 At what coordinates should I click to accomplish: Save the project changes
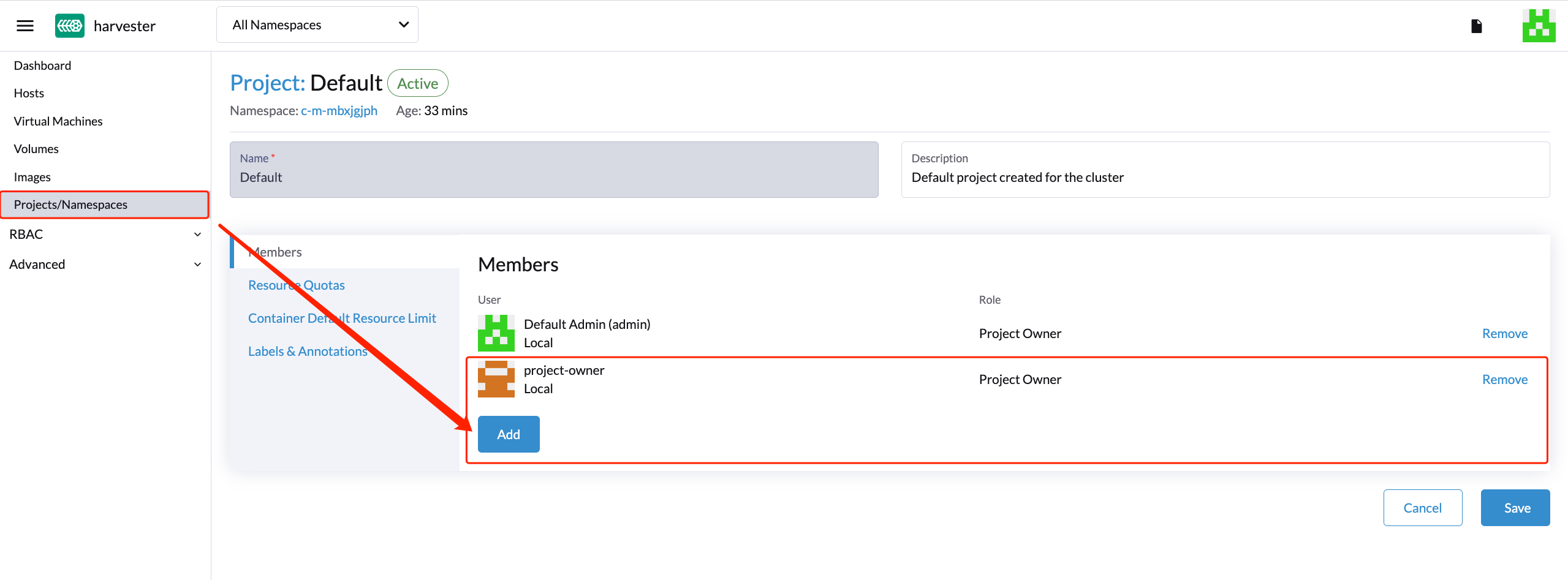pos(1515,508)
